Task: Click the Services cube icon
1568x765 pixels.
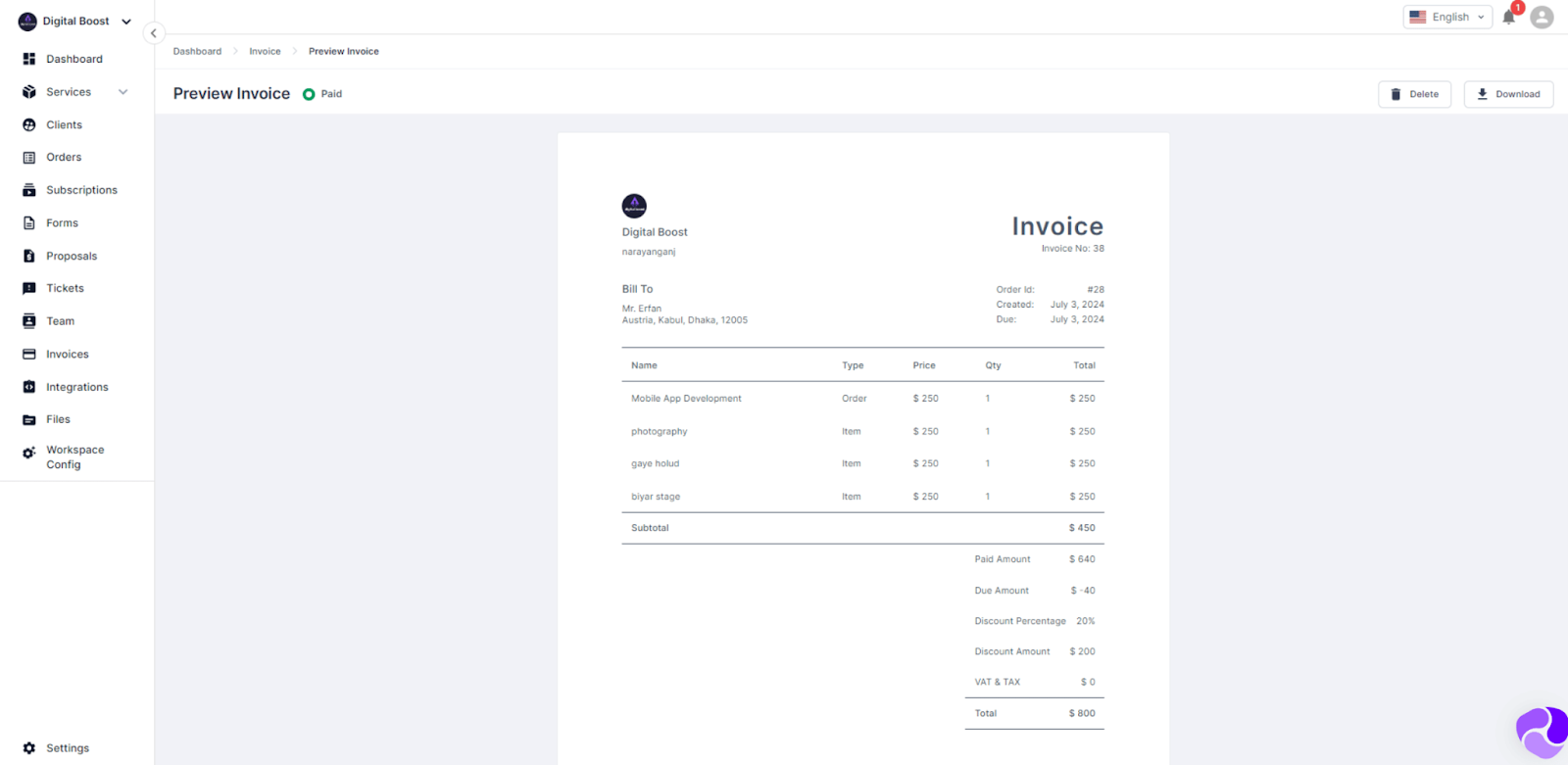Action: point(29,92)
